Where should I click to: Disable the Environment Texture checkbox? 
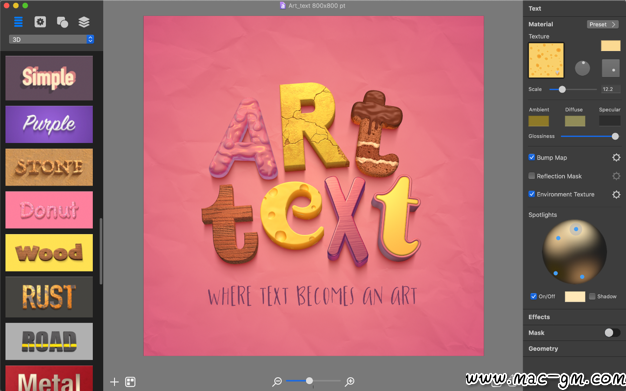531,194
